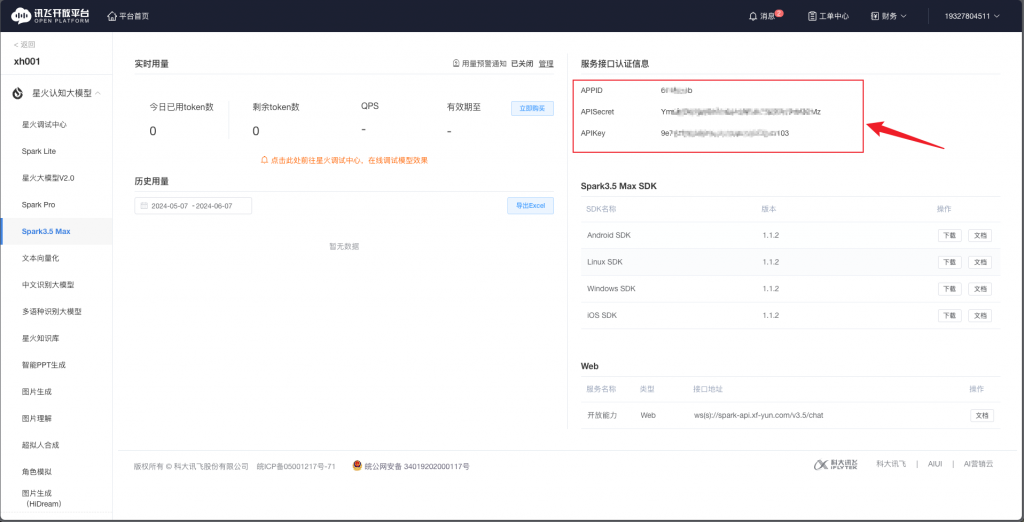Download the iOS SDK
The image size is (1024, 522).
pos(950,316)
